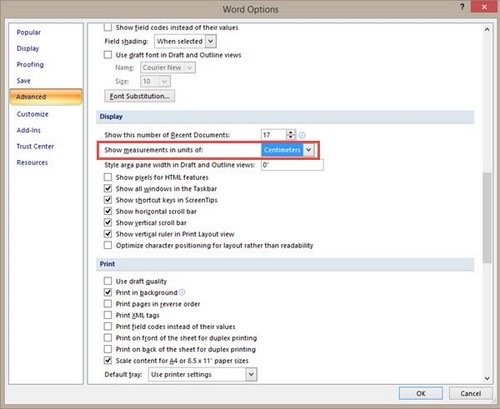
Task: Enable Print pages in reverse order
Action: [108, 304]
